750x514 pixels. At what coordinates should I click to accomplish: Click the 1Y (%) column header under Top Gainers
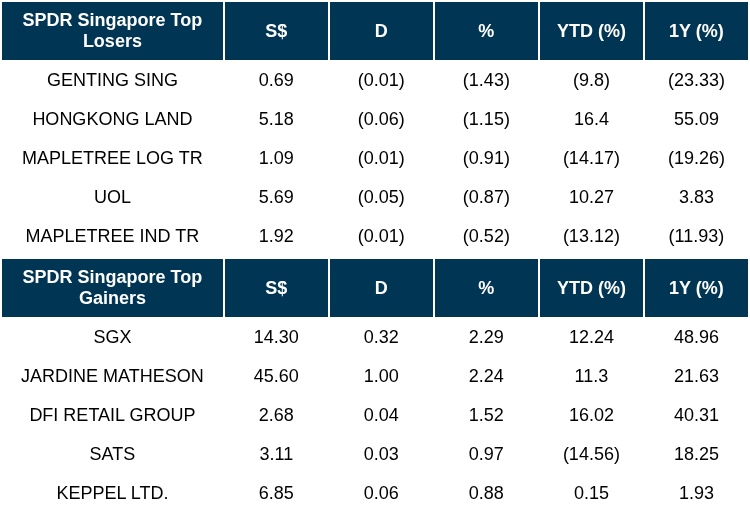(696, 288)
